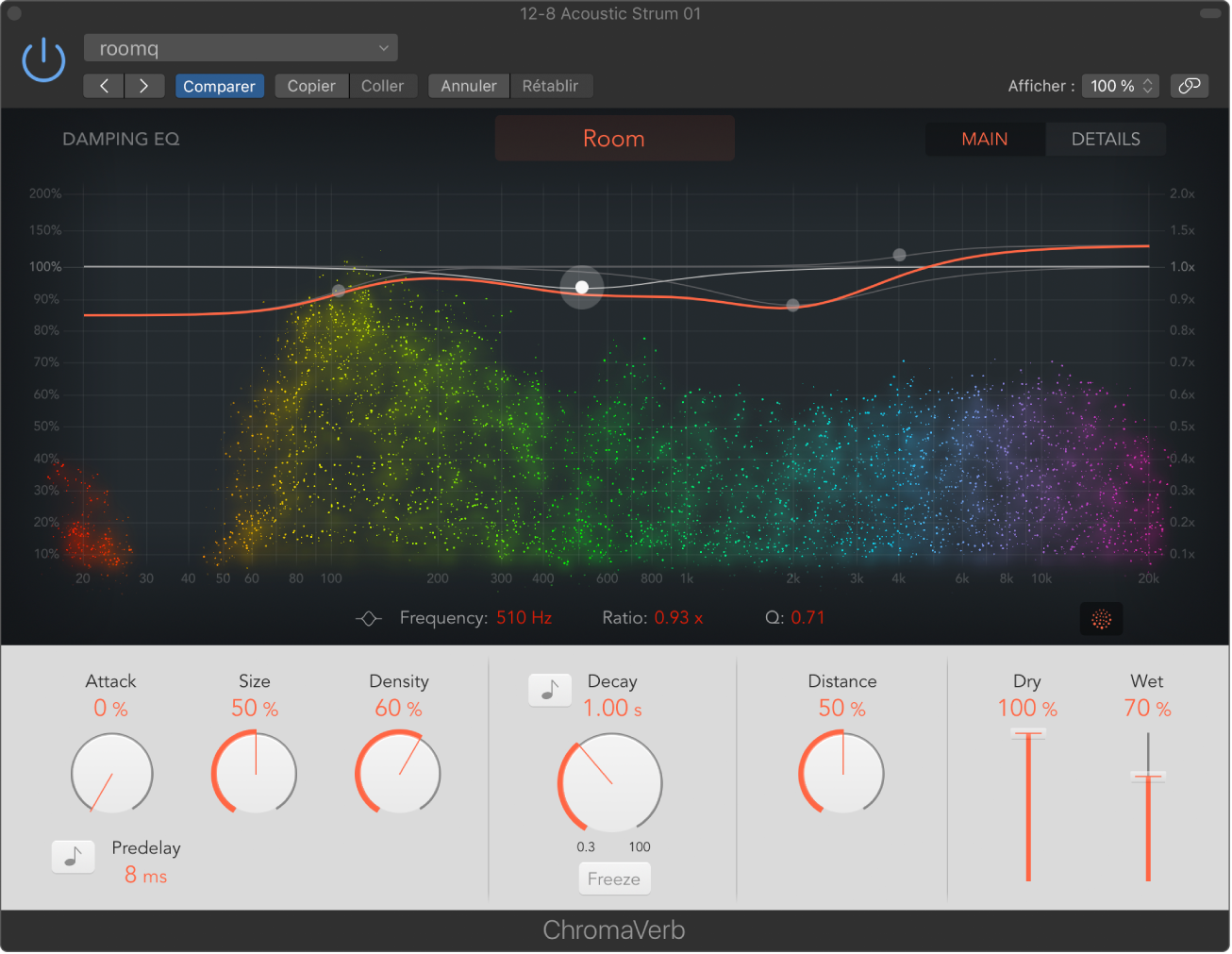The image size is (1232, 954).
Task: Open the roomq preset dropdown
Action: 241,48
